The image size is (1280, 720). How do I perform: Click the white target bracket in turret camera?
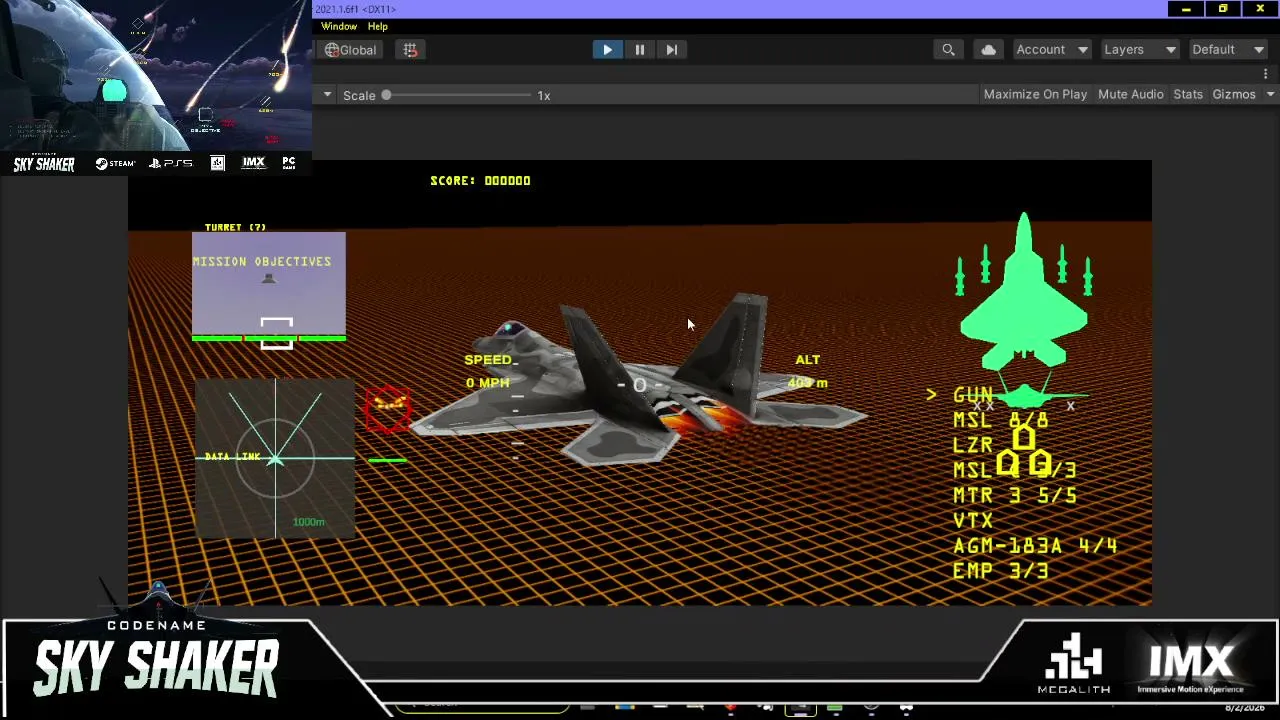pos(277,333)
